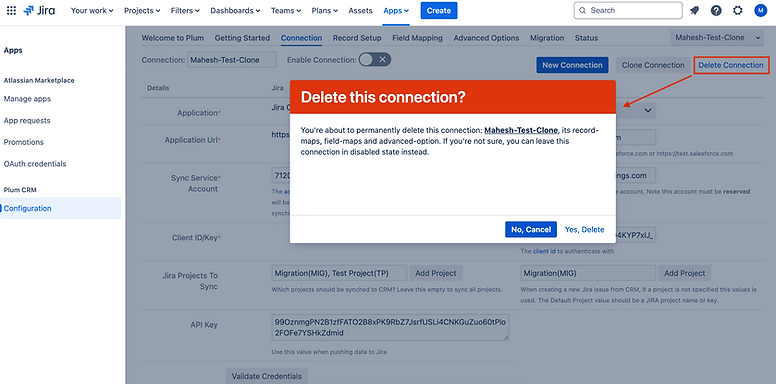
Task: Confirm with Yes, Delete in the dialog
Action: [x=584, y=230]
